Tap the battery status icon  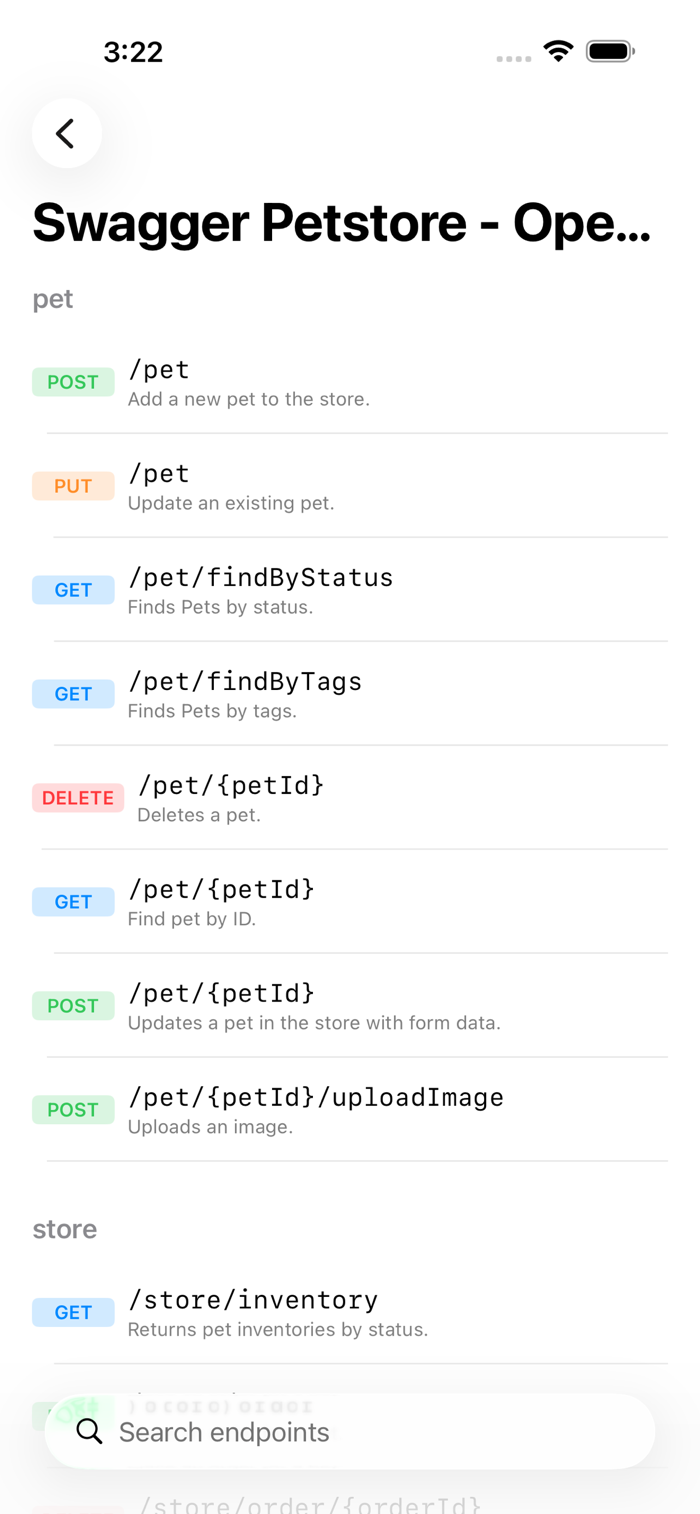tap(610, 51)
